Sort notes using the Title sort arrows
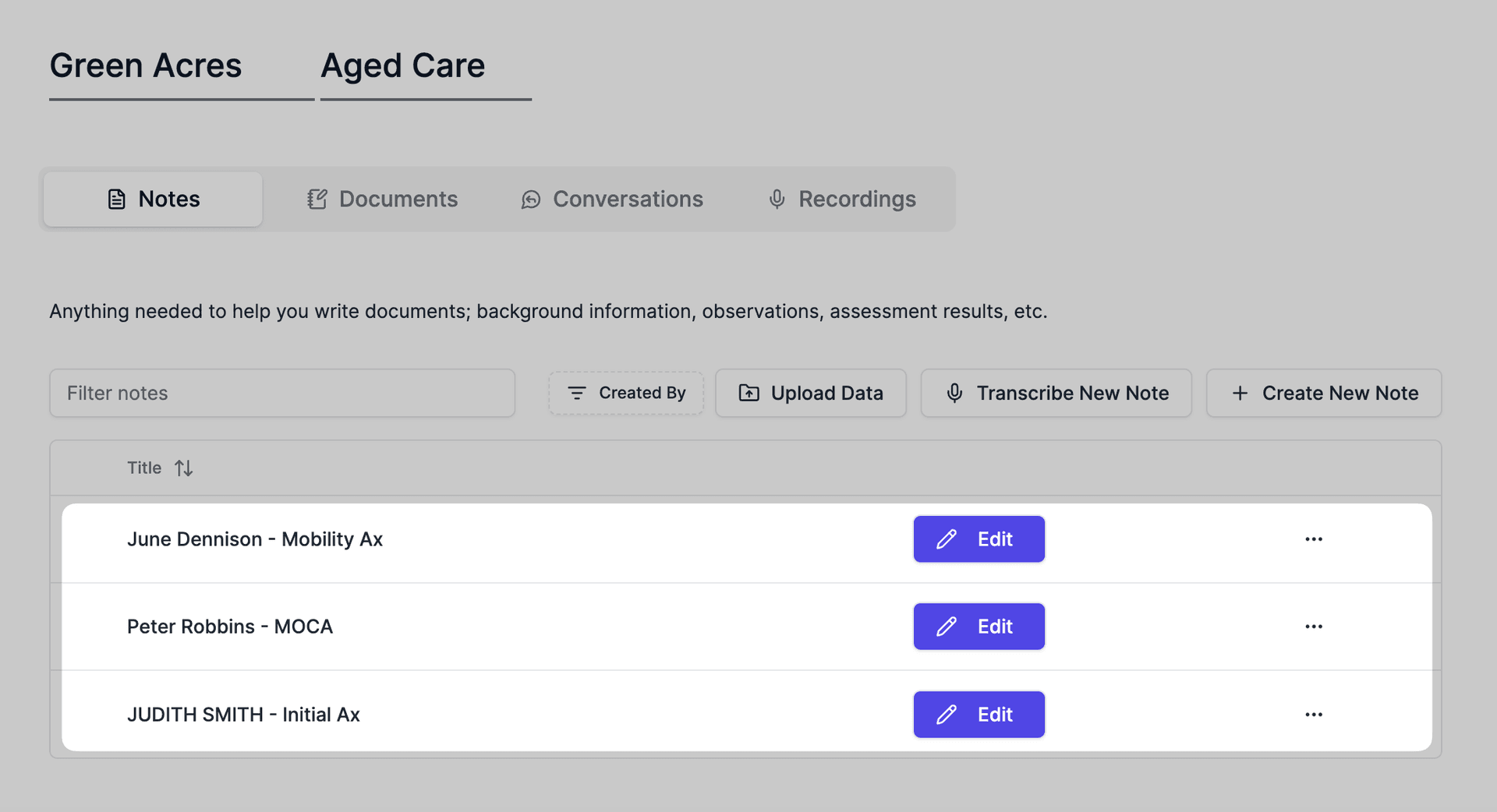 coord(184,468)
